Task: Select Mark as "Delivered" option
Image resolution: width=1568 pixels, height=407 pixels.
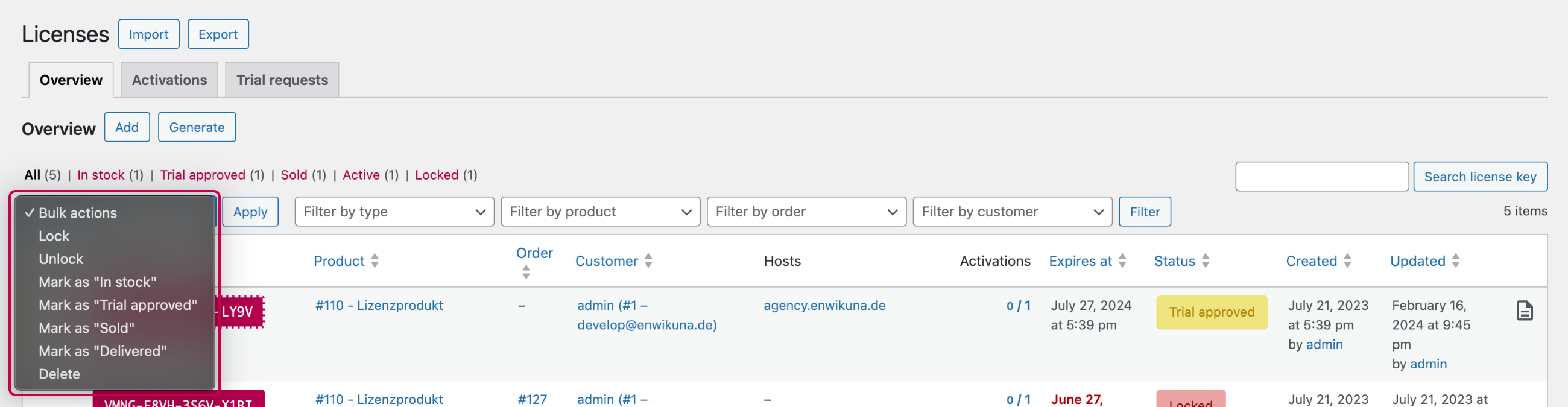Action: point(115,352)
